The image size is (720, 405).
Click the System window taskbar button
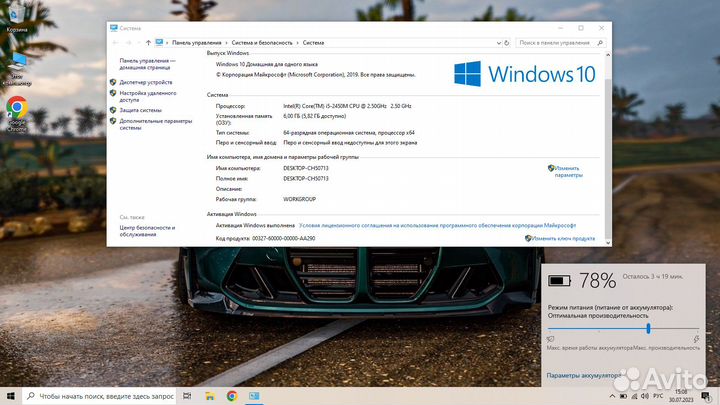coord(254,396)
